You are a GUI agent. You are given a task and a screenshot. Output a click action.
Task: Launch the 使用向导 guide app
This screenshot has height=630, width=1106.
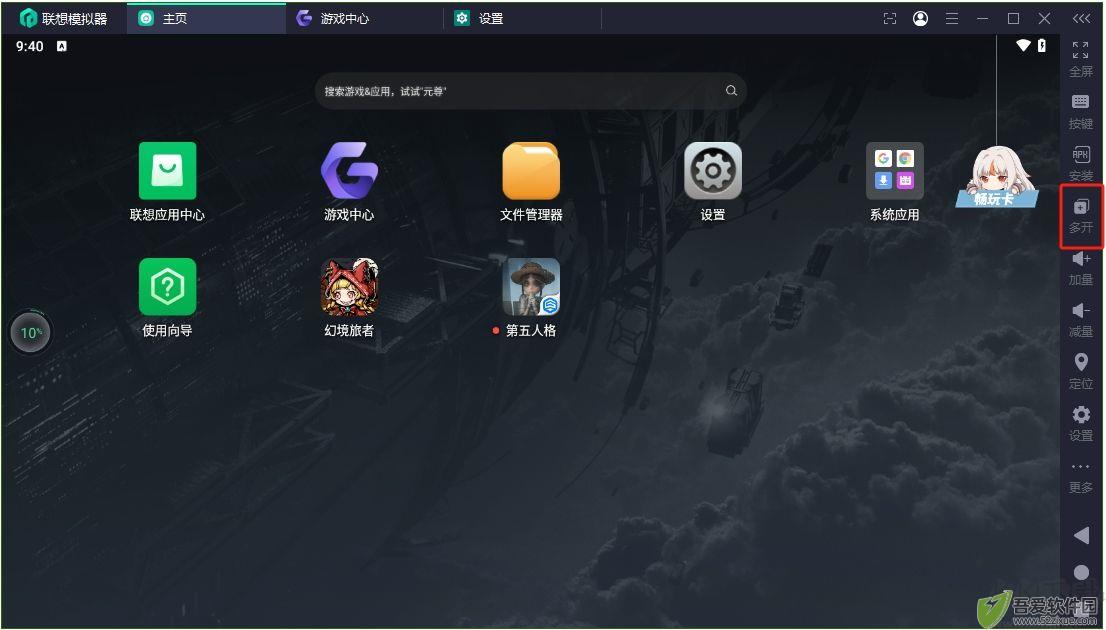(167, 286)
